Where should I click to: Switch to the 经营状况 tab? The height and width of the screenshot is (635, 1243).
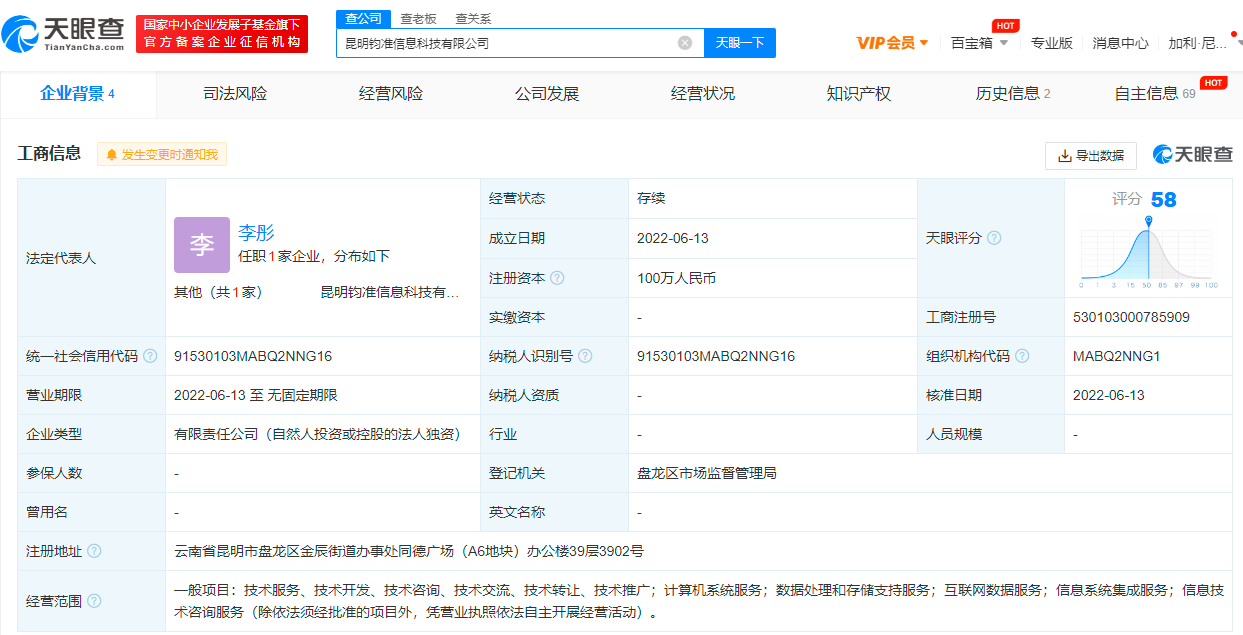pos(702,94)
